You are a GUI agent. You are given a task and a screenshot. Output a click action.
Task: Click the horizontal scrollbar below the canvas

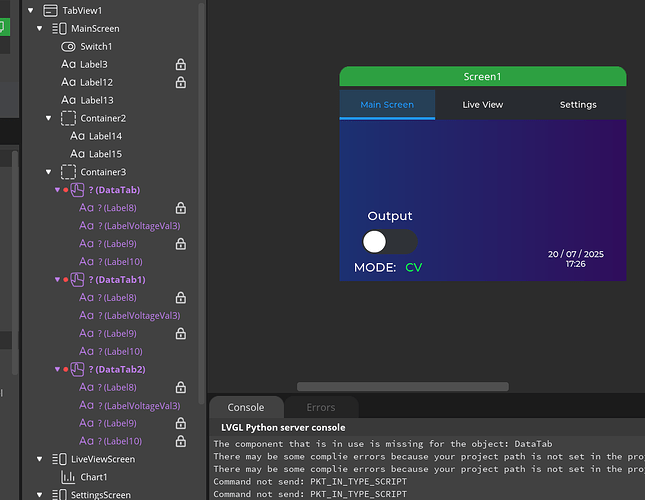click(403, 387)
